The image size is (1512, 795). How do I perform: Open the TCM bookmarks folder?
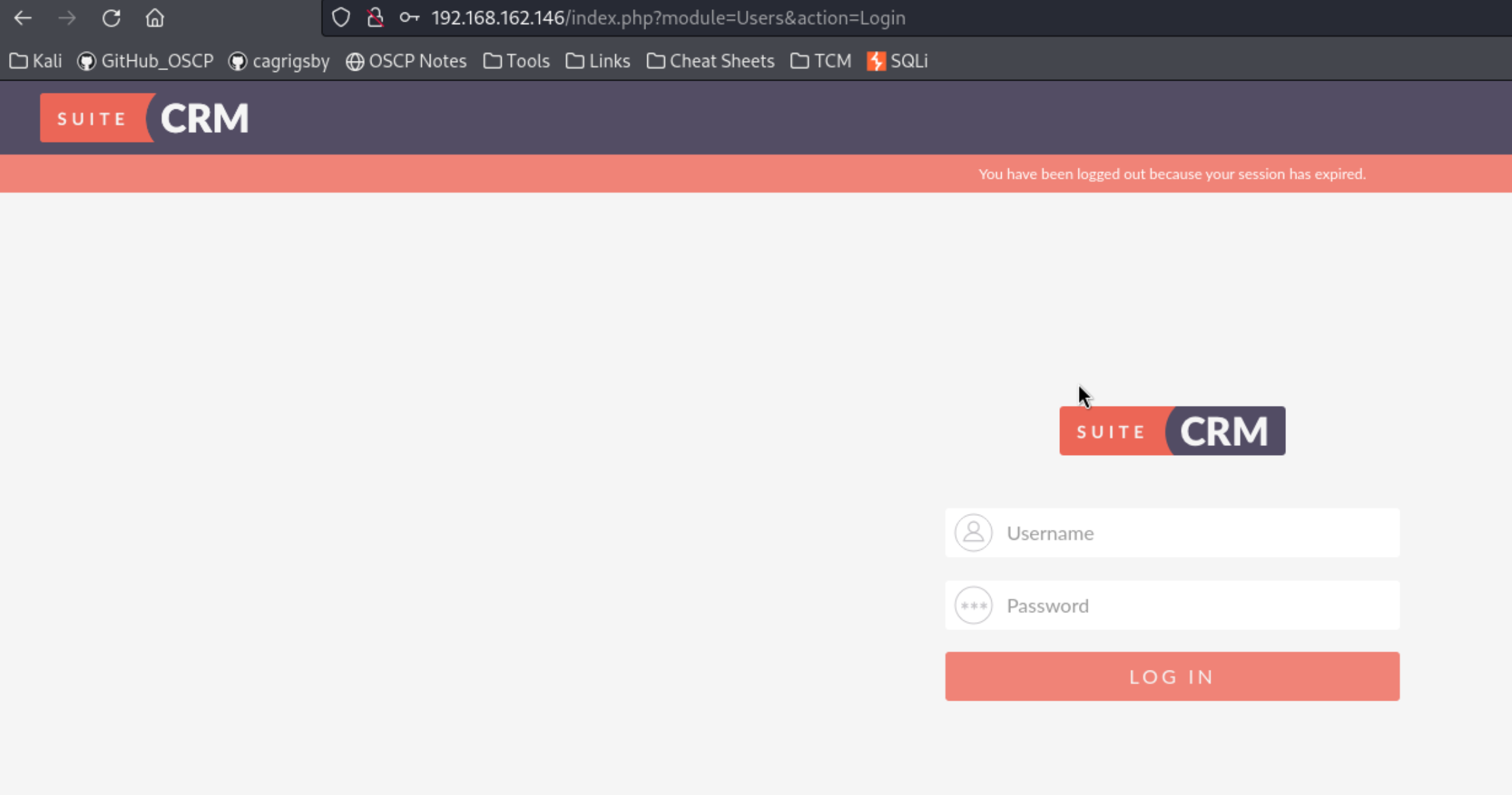(x=821, y=61)
